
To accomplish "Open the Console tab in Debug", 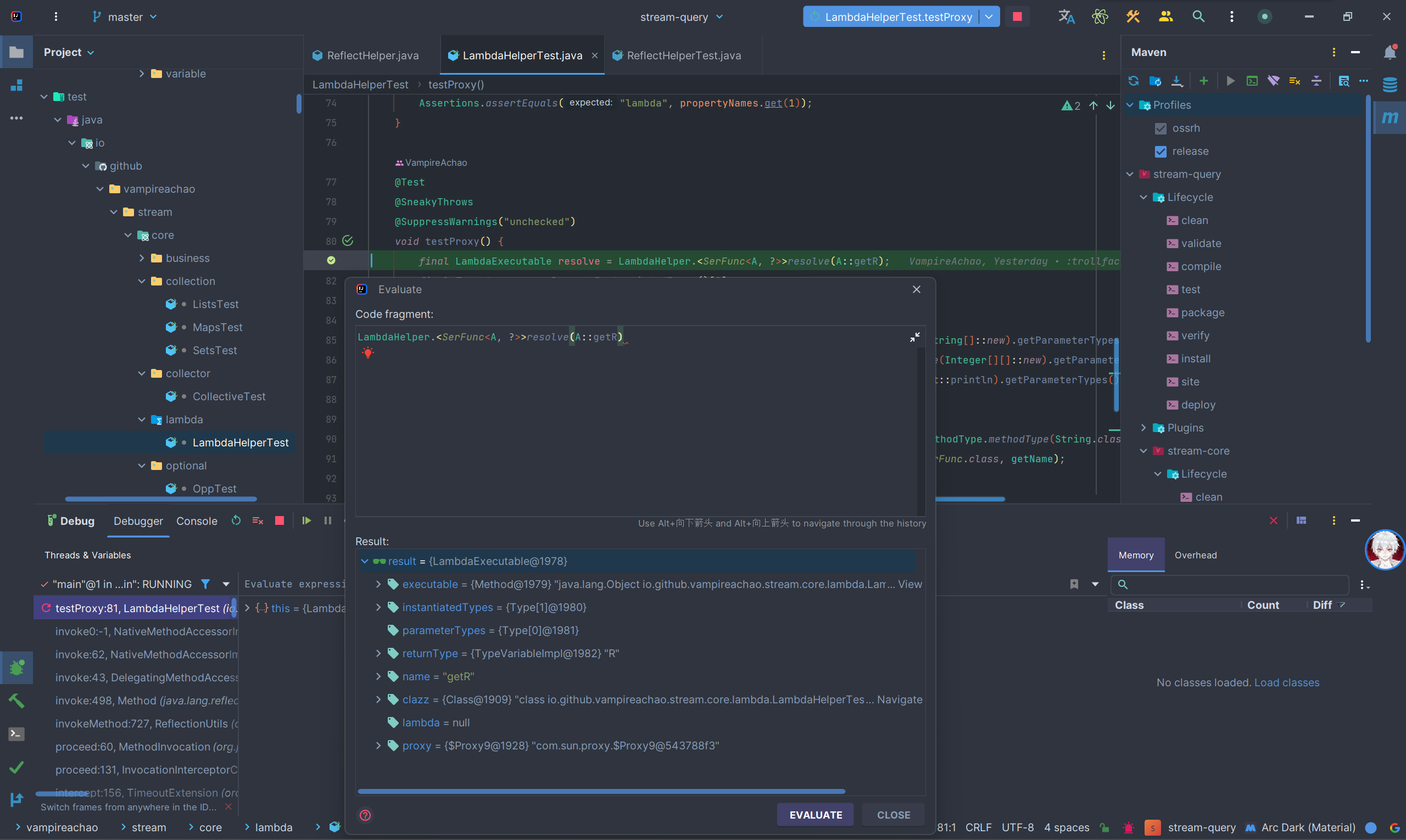I will click(x=197, y=522).
